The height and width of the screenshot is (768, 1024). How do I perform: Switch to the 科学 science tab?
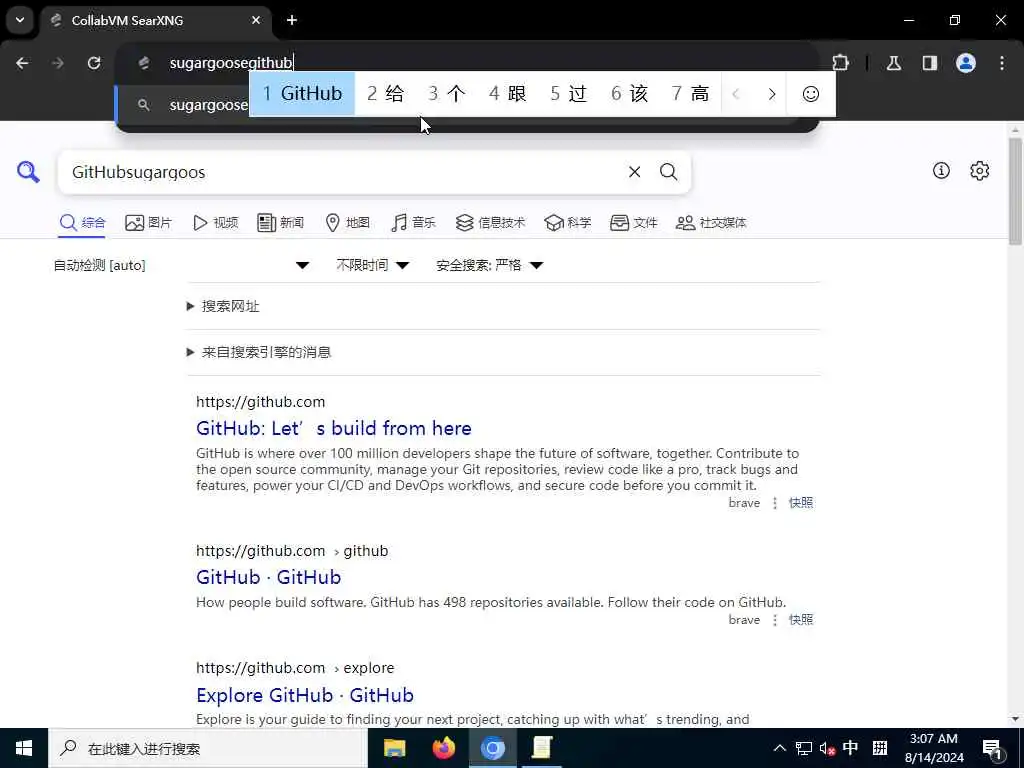(x=568, y=223)
